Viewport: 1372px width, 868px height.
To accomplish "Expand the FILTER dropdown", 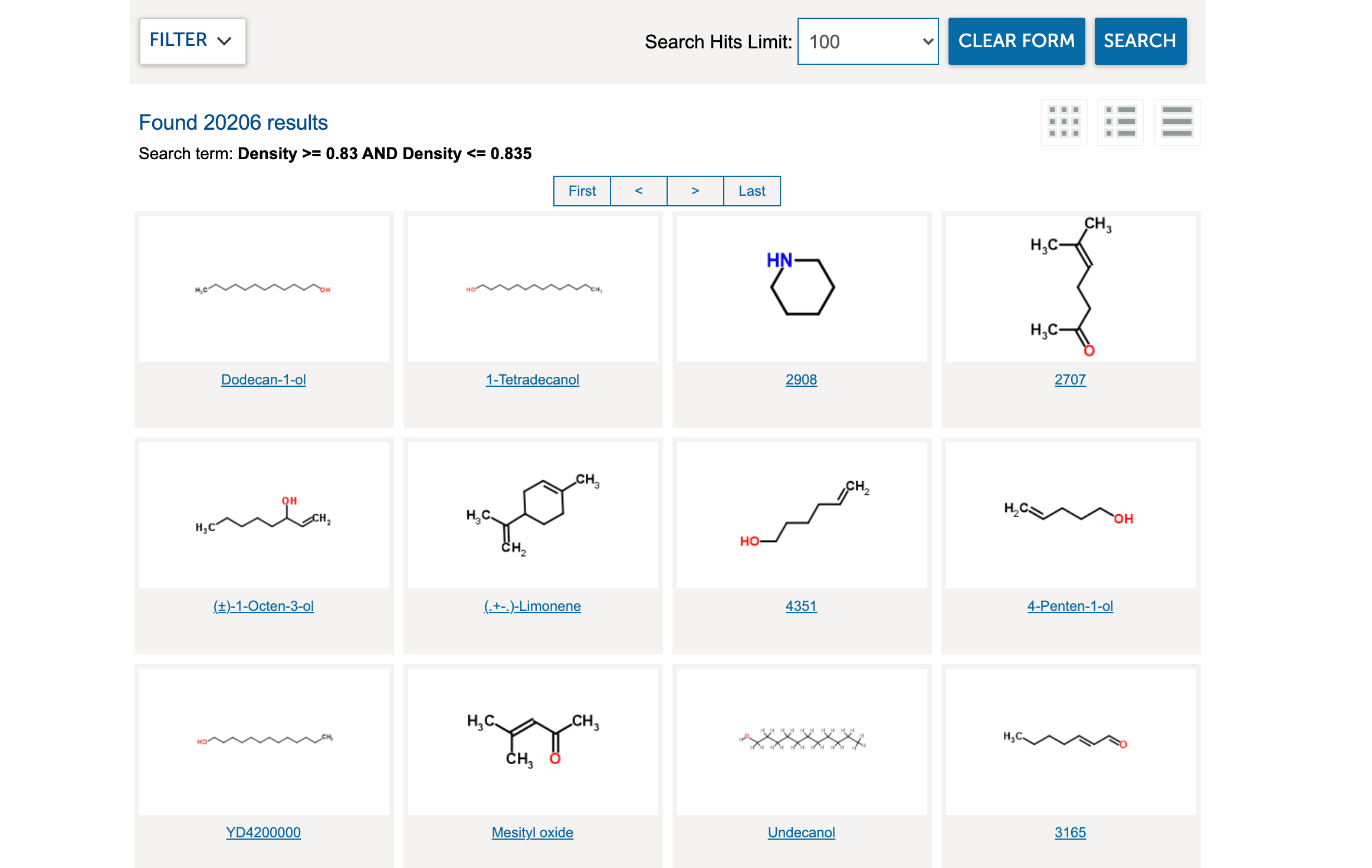I will (192, 41).
